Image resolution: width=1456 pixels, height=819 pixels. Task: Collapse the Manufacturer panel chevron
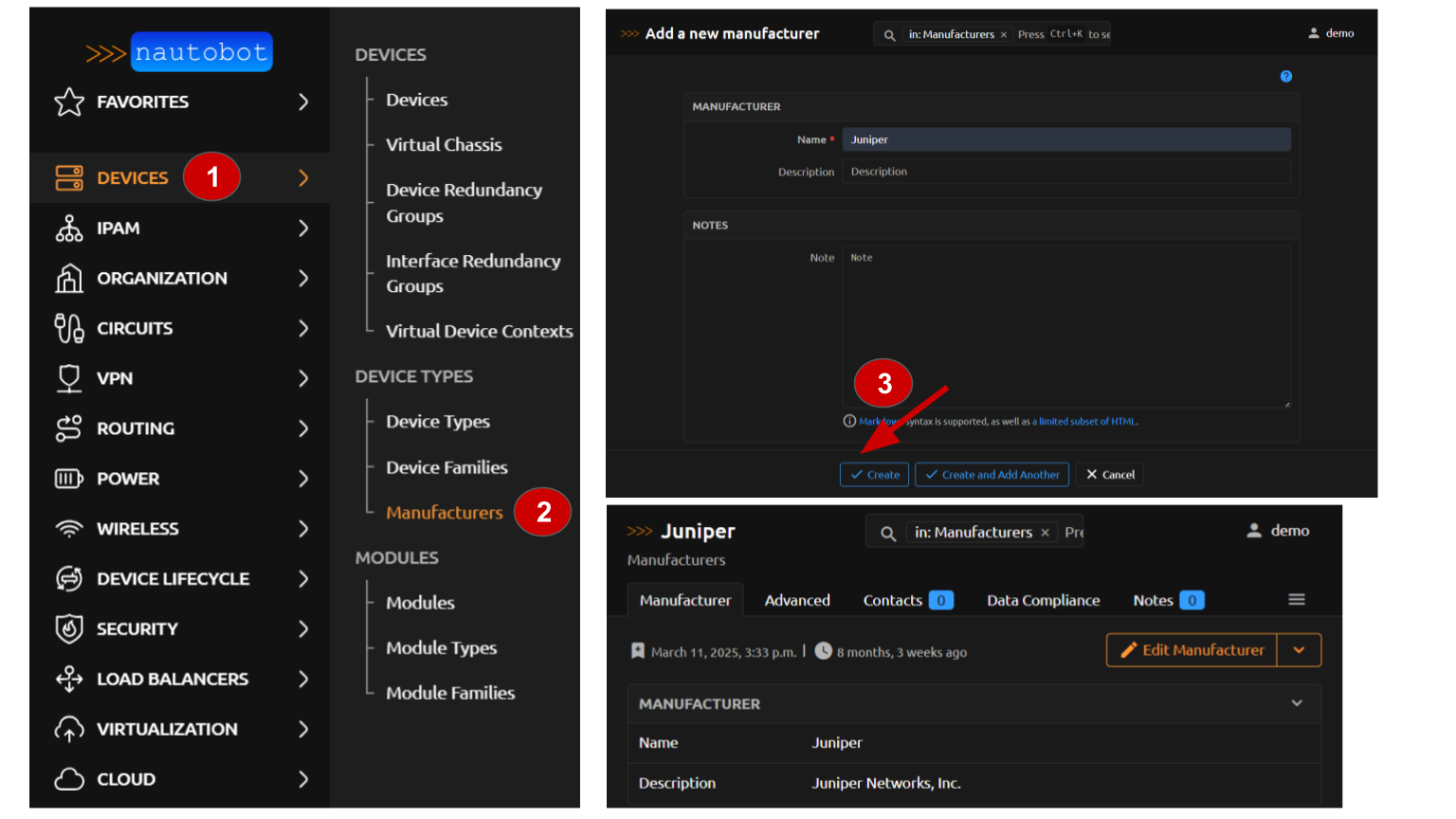[x=1297, y=703]
